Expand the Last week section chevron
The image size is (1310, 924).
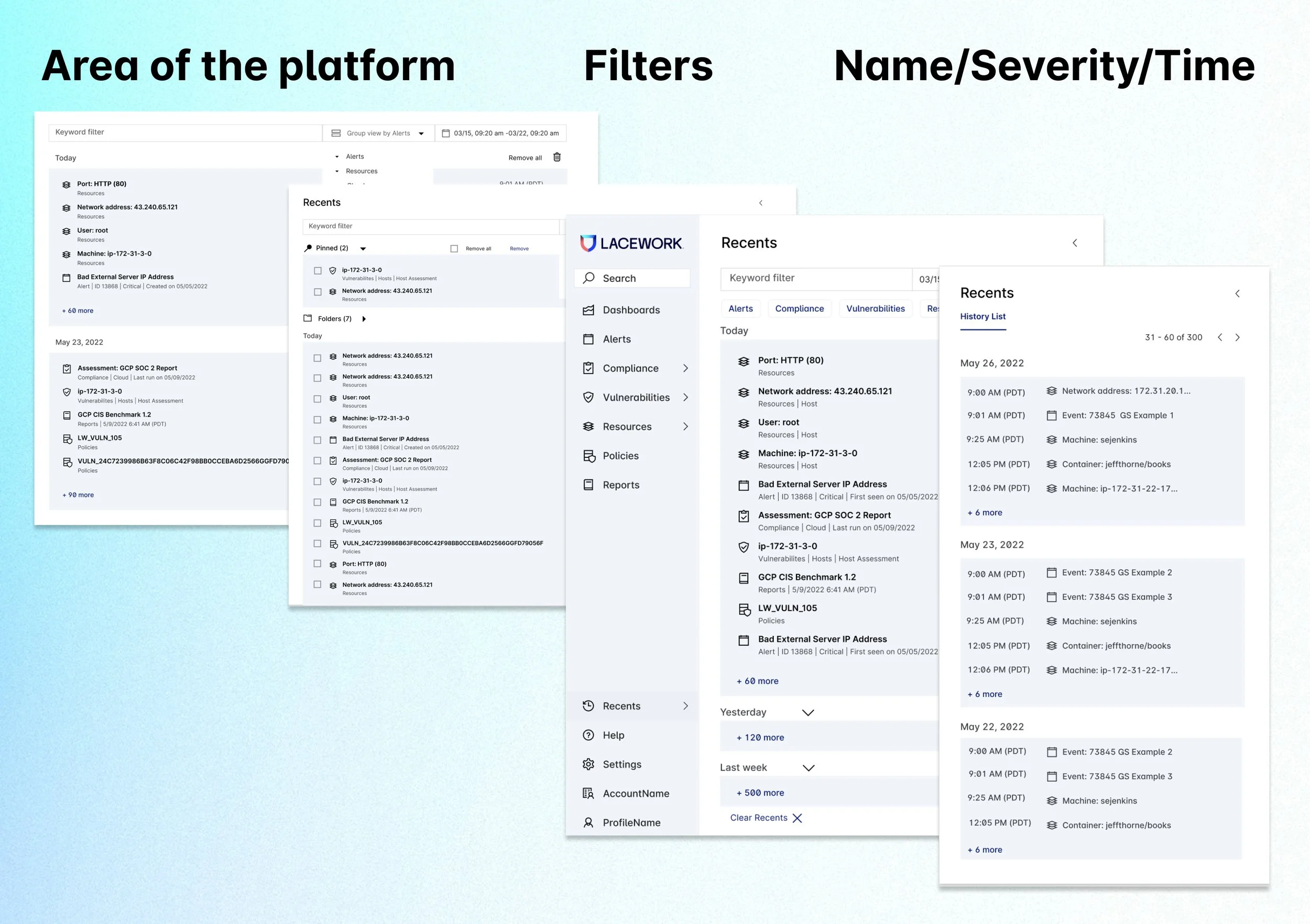pos(808,768)
